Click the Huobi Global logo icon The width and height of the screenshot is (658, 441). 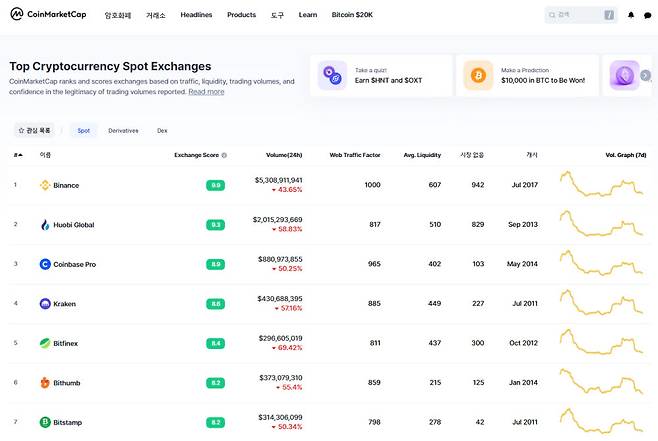[x=45, y=225]
